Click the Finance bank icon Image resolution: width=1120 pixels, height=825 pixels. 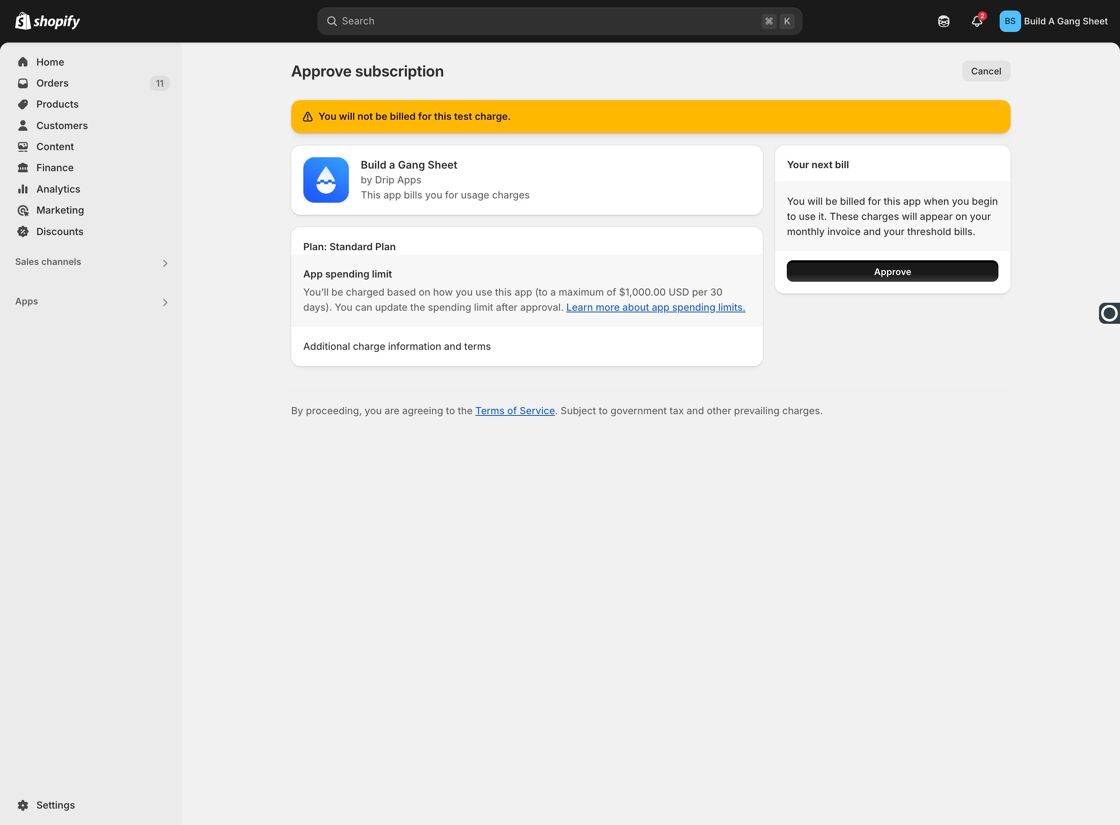pos(23,168)
